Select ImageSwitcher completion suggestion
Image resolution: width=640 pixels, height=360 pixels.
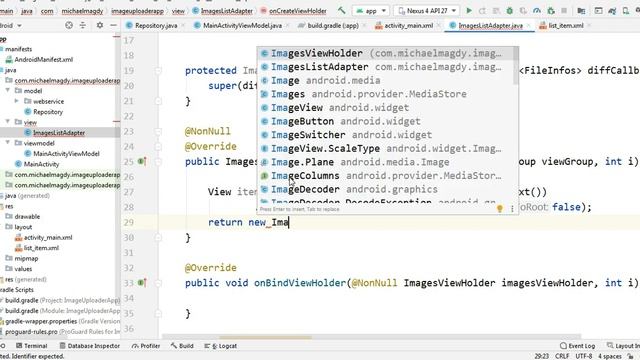[385, 135]
